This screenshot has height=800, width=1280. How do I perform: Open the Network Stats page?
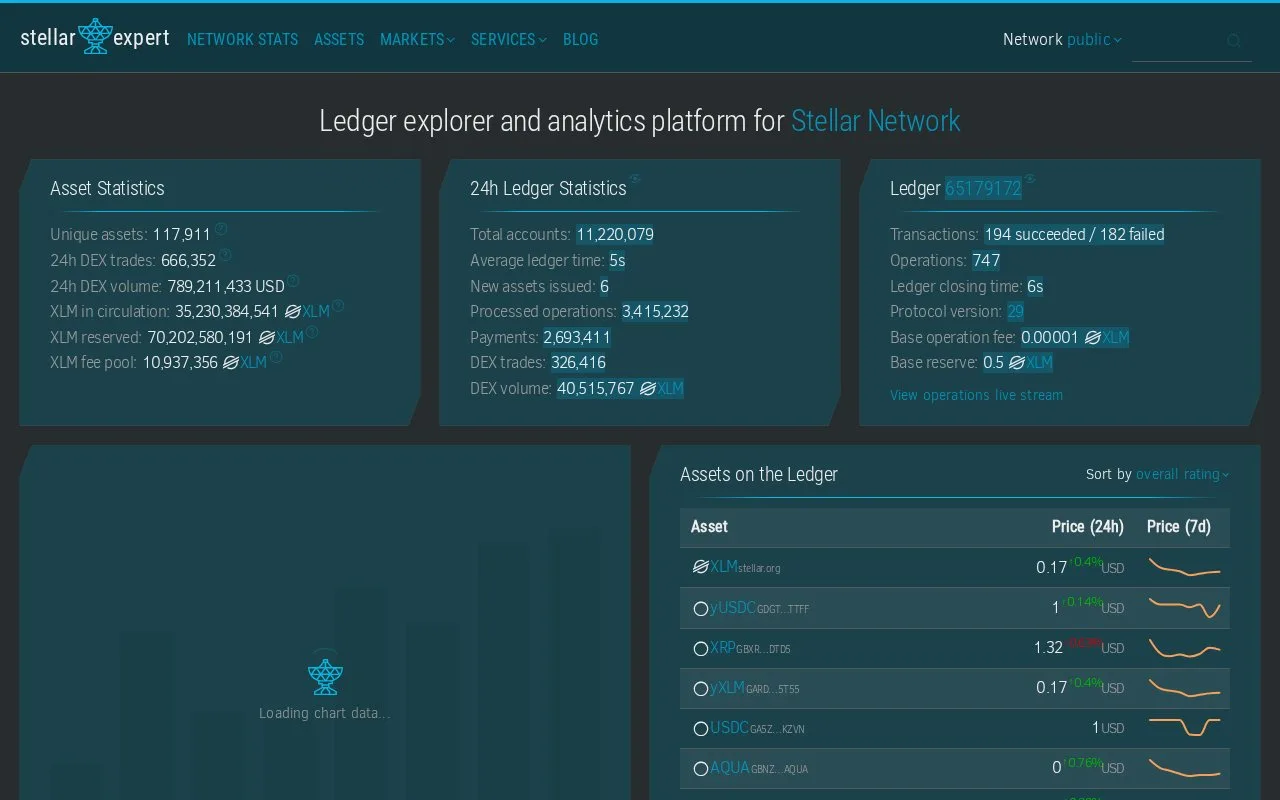coord(242,40)
